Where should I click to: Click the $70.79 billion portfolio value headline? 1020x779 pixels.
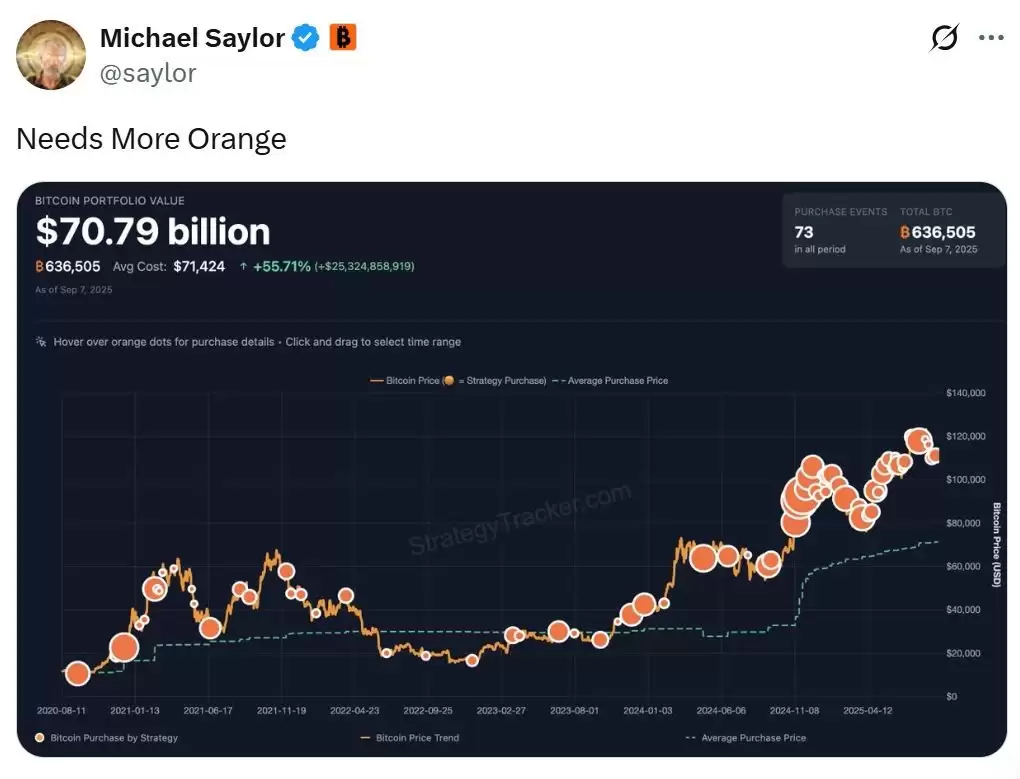click(x=152, y=231)
